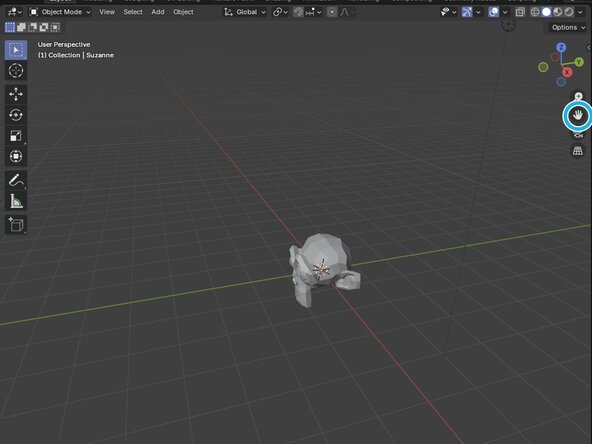Toggle proportional editing button

coord(332,12)
